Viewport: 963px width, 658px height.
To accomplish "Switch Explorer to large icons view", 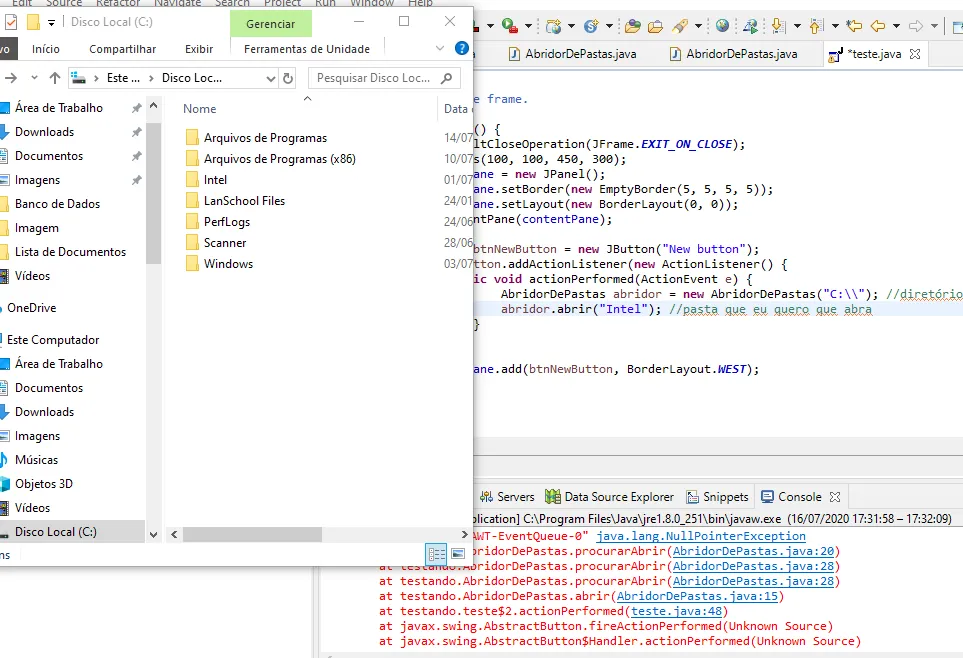I will click(458, 553).
